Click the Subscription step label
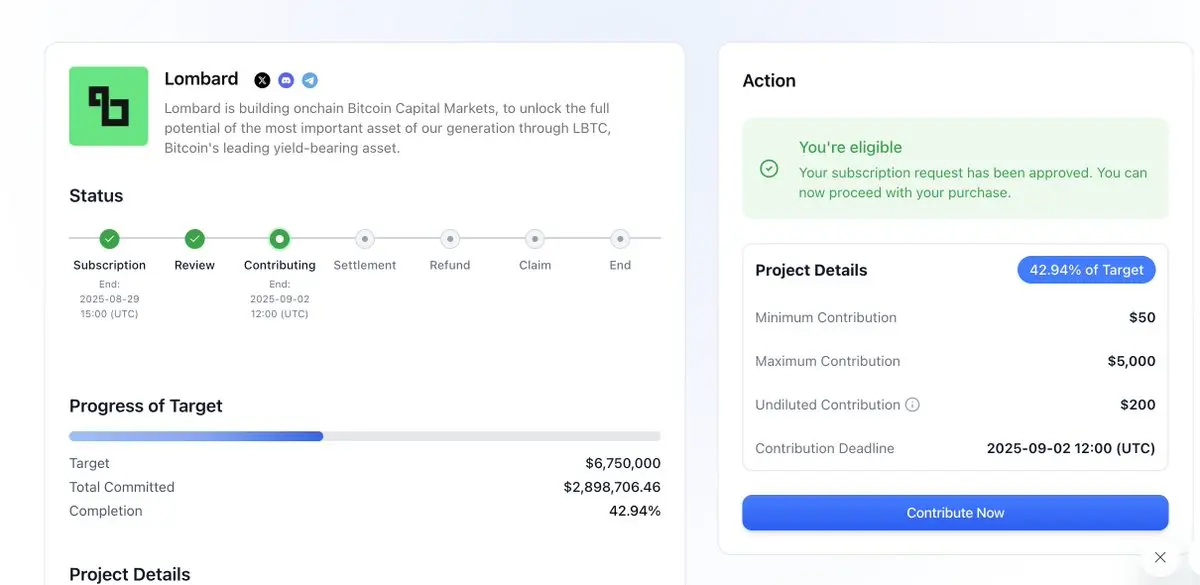 tap(110, 265)
